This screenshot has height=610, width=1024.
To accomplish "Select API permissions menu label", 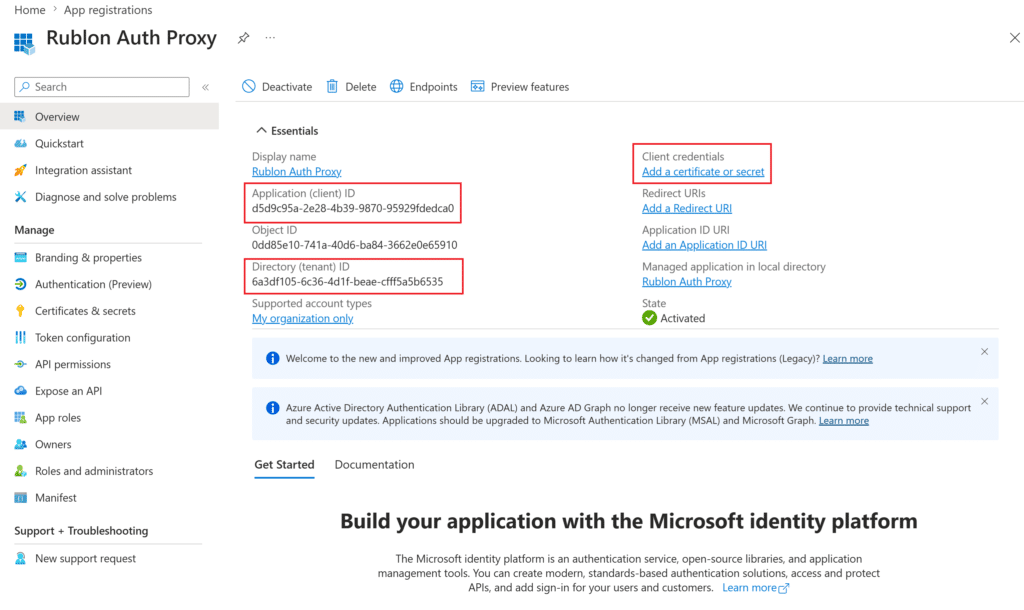I will click(73, 364).
